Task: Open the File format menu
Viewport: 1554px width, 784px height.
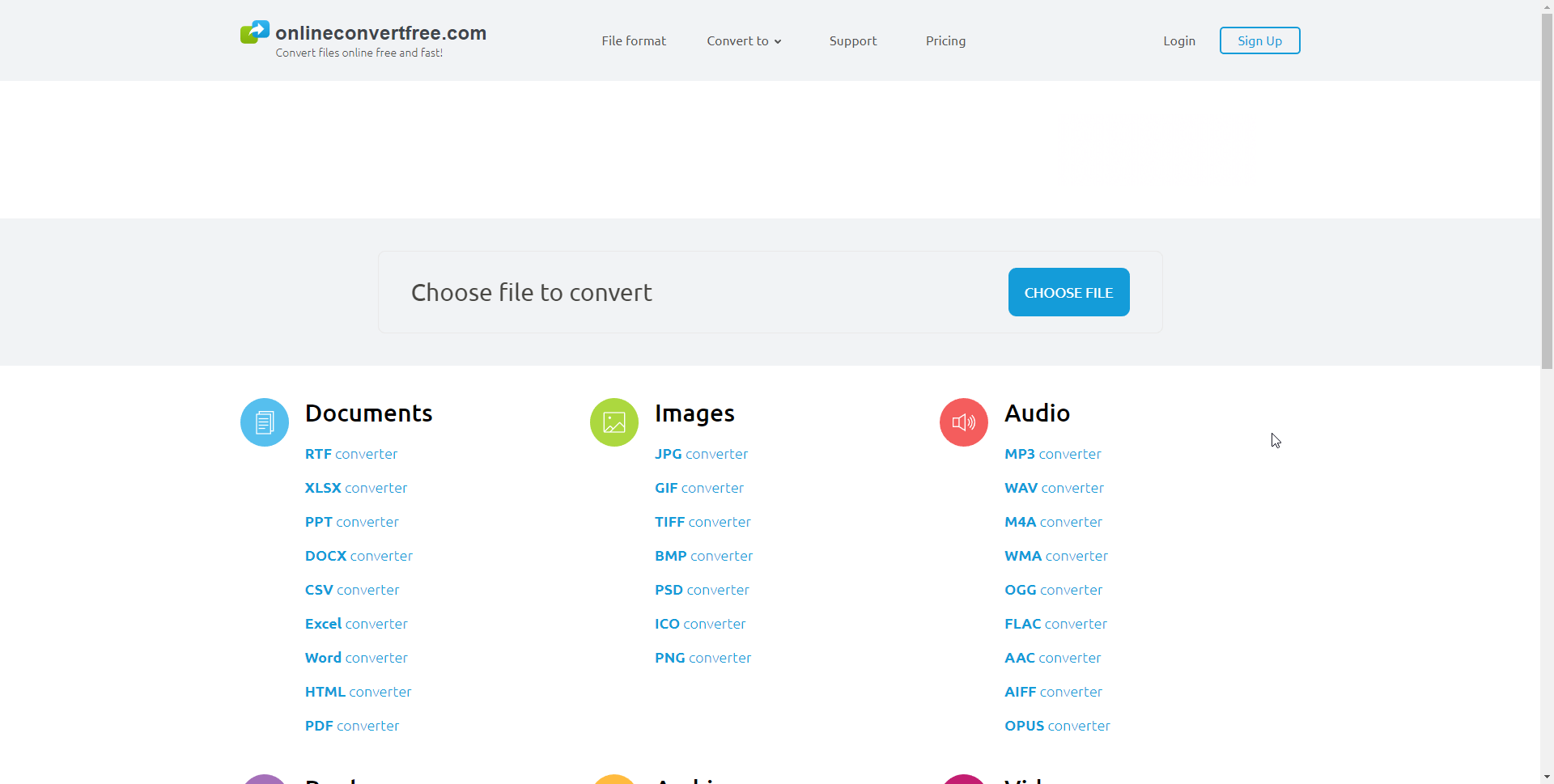Action: coord(633,40)
